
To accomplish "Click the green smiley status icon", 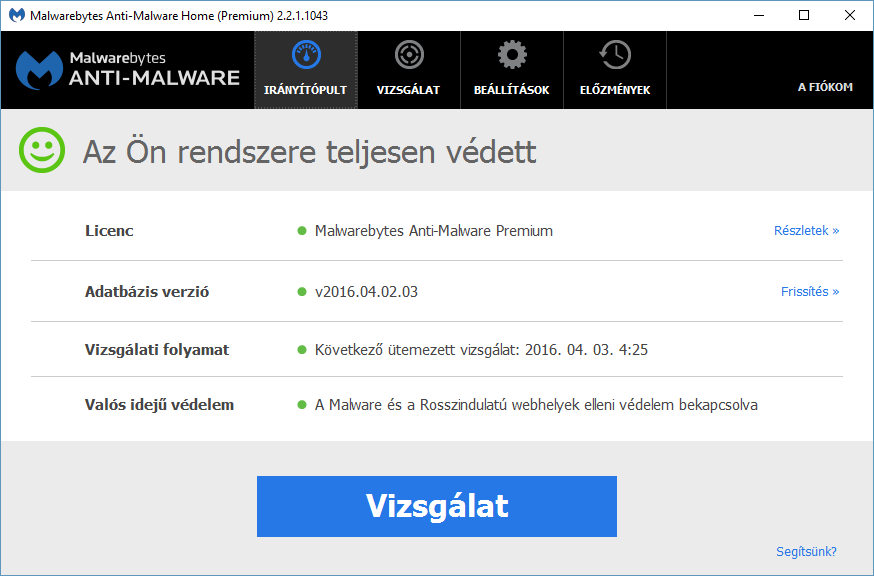I will [42, 150].
